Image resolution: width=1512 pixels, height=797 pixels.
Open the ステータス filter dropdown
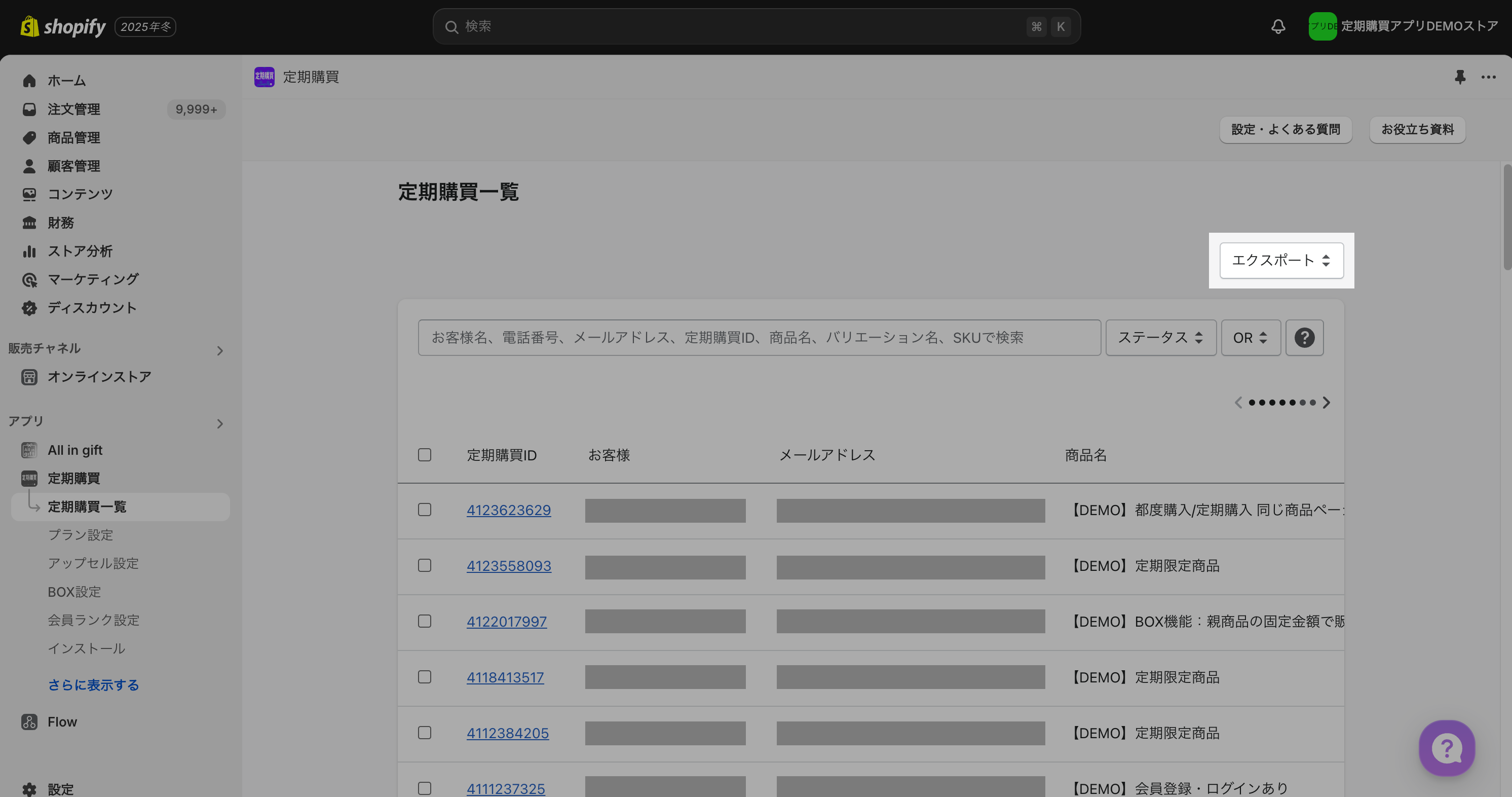[1160, 338]
